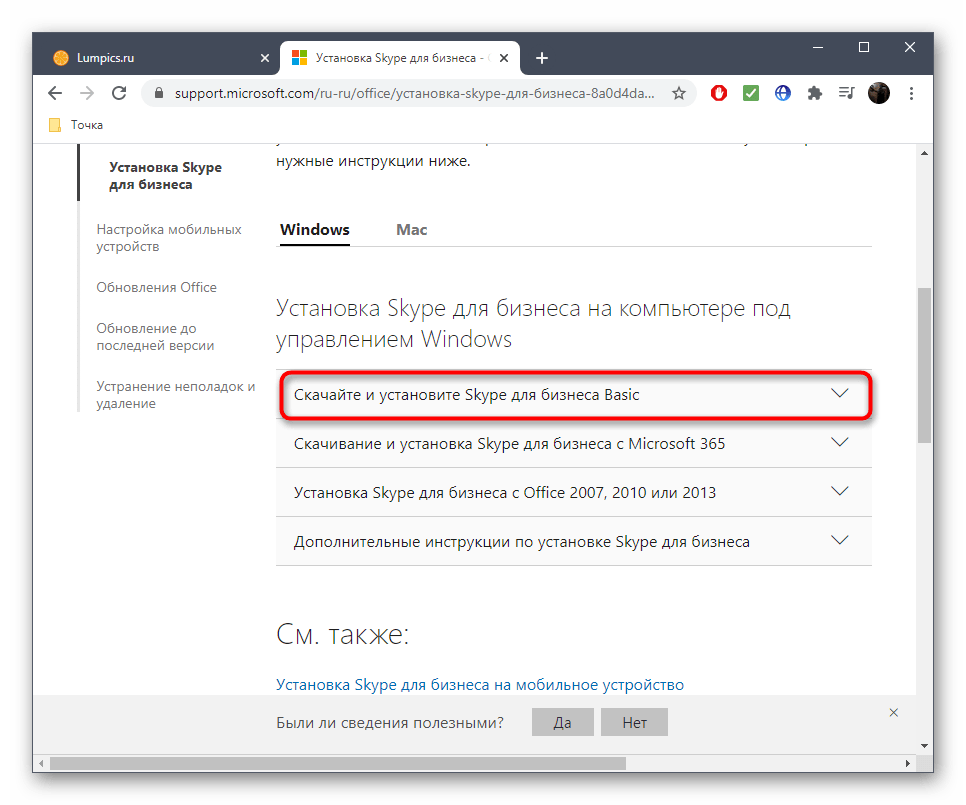This screenshot has width=966, height=805.
Task: Answer Да to the feedback question
Action: click(562, 722)
